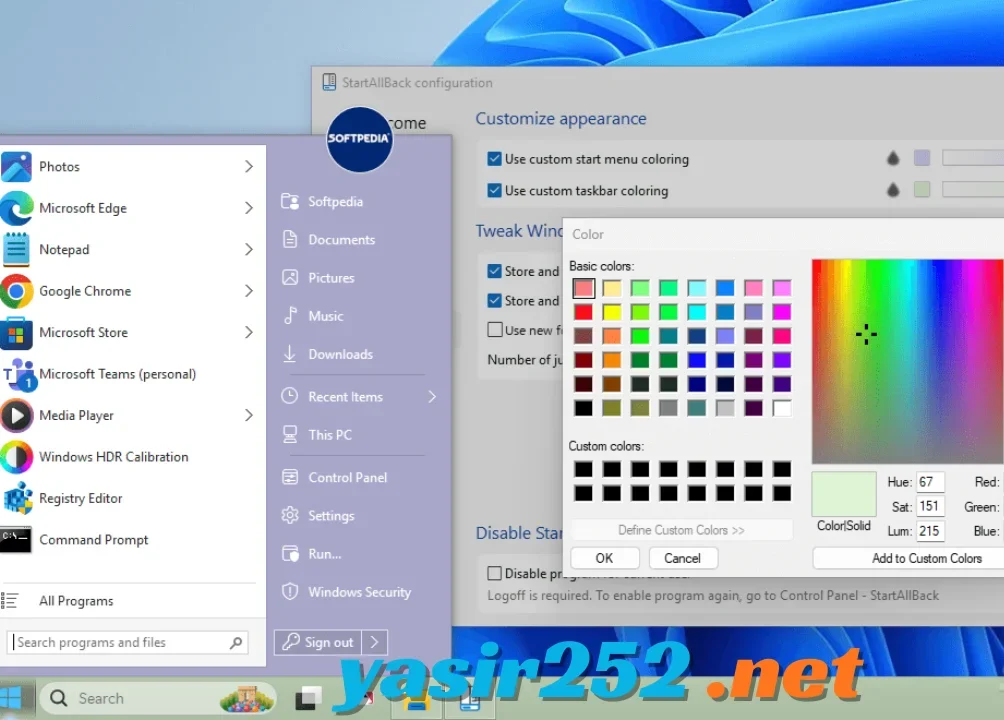Expand Photos submenu arrow

(x=249, y=167)
